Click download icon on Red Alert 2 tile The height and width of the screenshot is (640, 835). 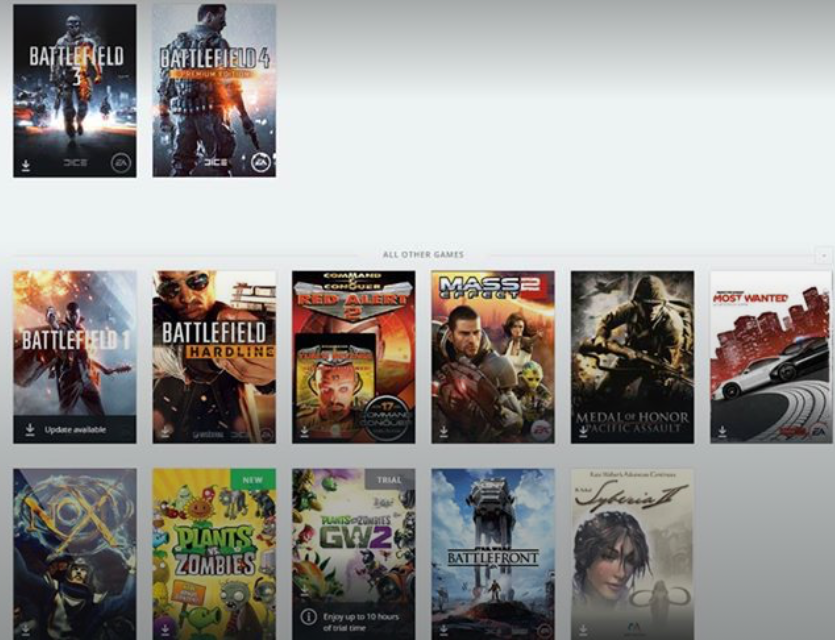point(304,433)
